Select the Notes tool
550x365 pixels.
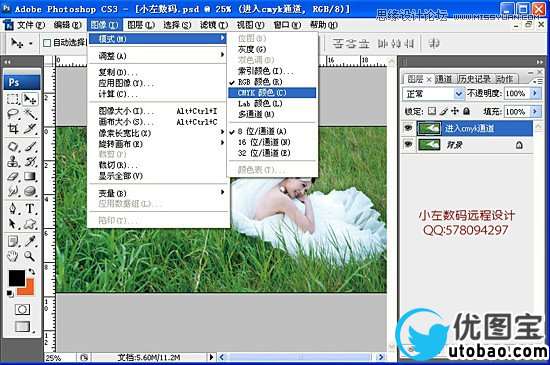click(13, 241)
